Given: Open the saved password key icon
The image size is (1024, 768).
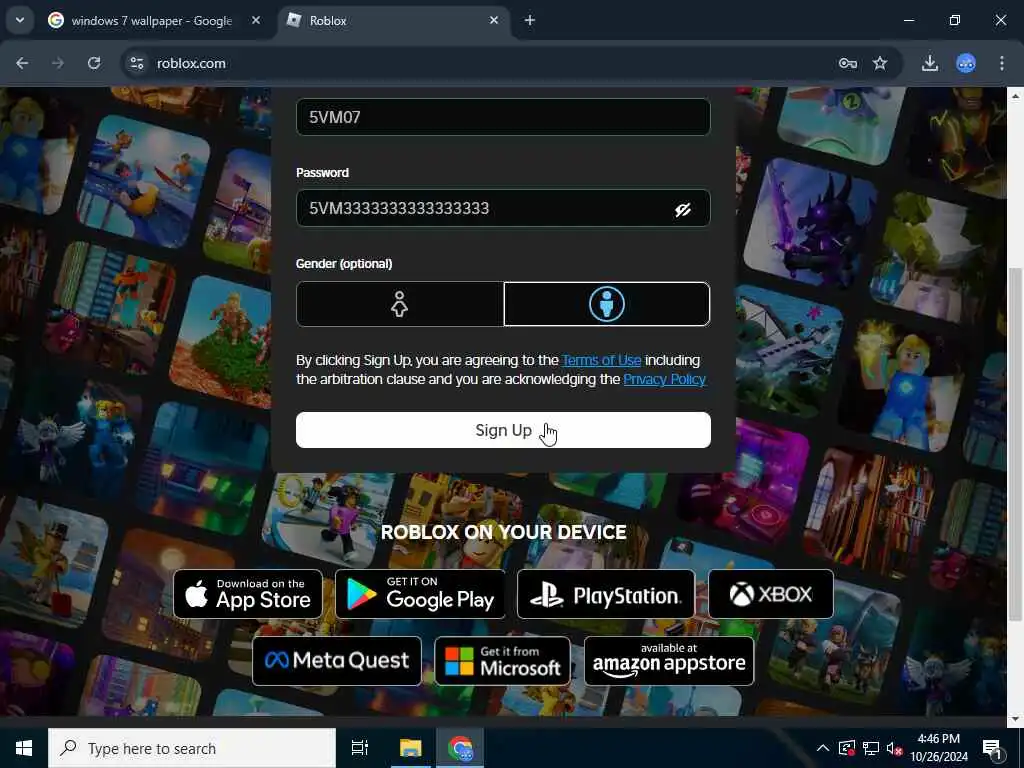Looking at the screenshot, I should pos(848,63).
